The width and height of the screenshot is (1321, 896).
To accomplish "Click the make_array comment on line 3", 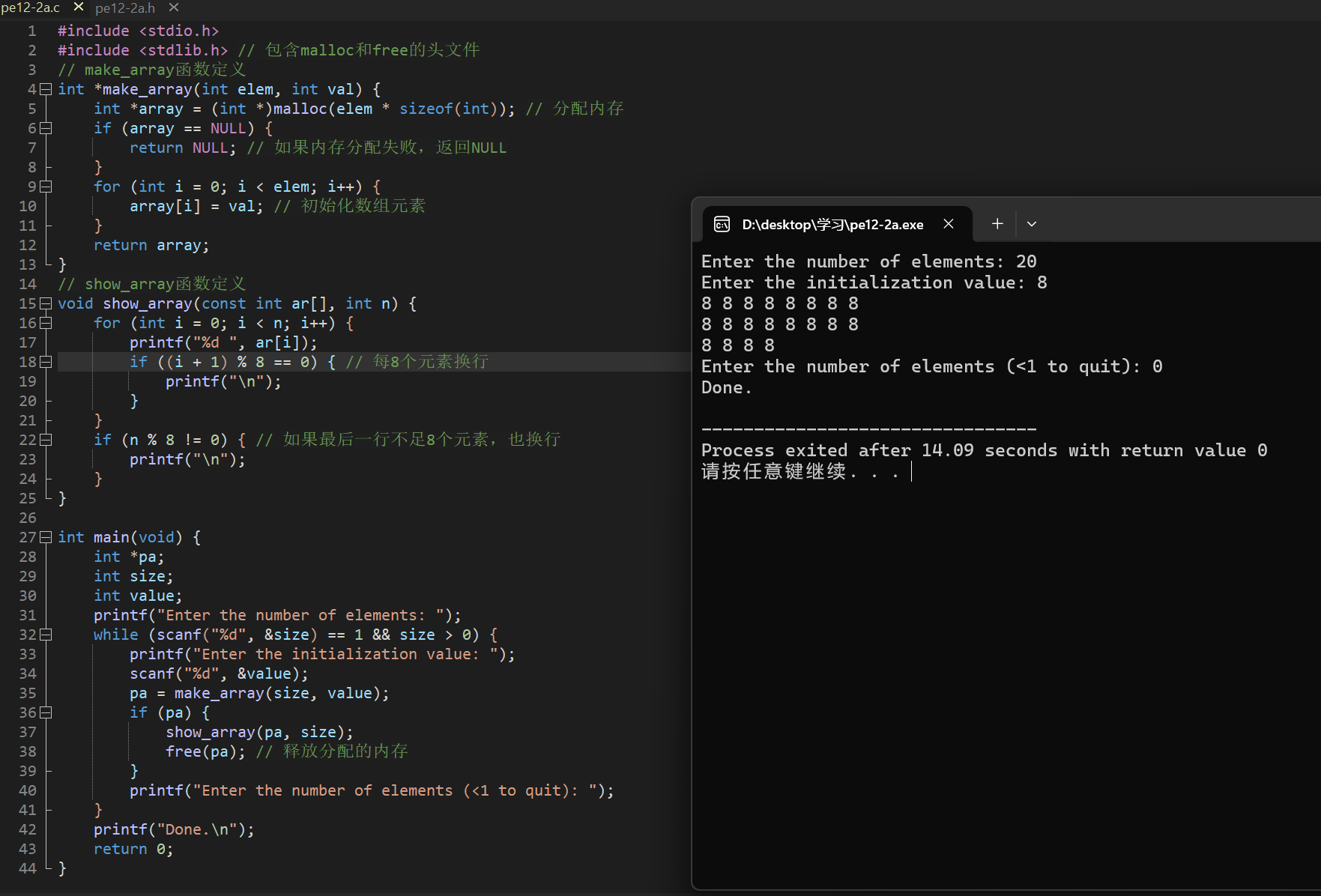I will tap(152, 70).
